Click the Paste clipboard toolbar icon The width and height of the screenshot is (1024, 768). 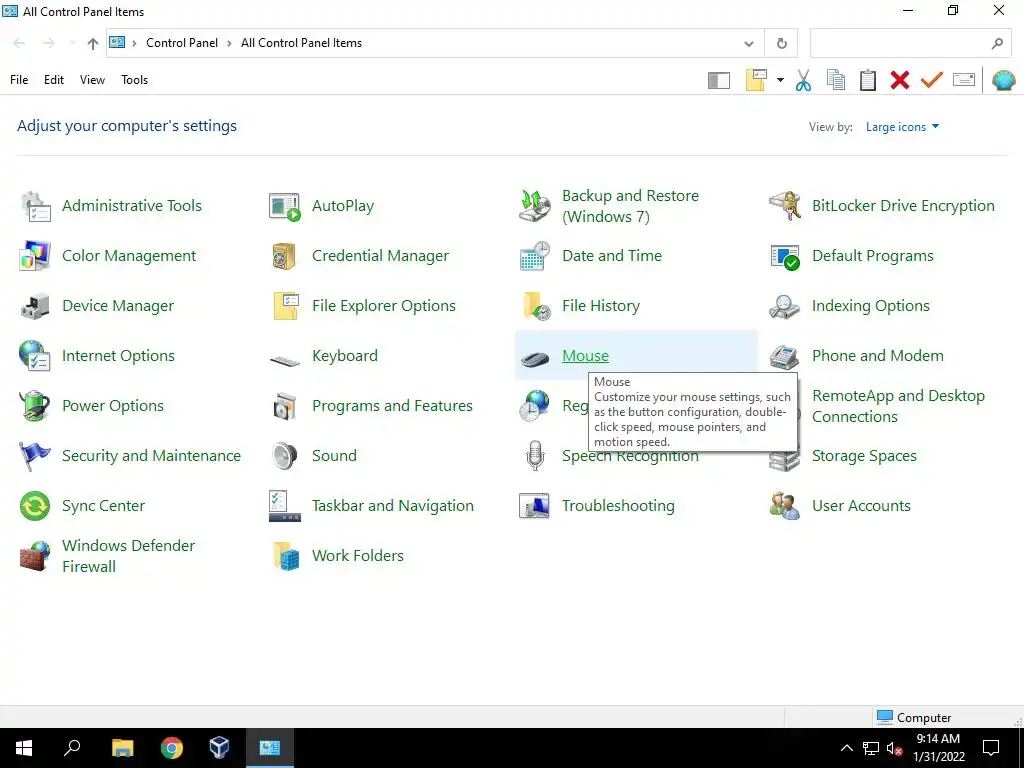[868, 80]
